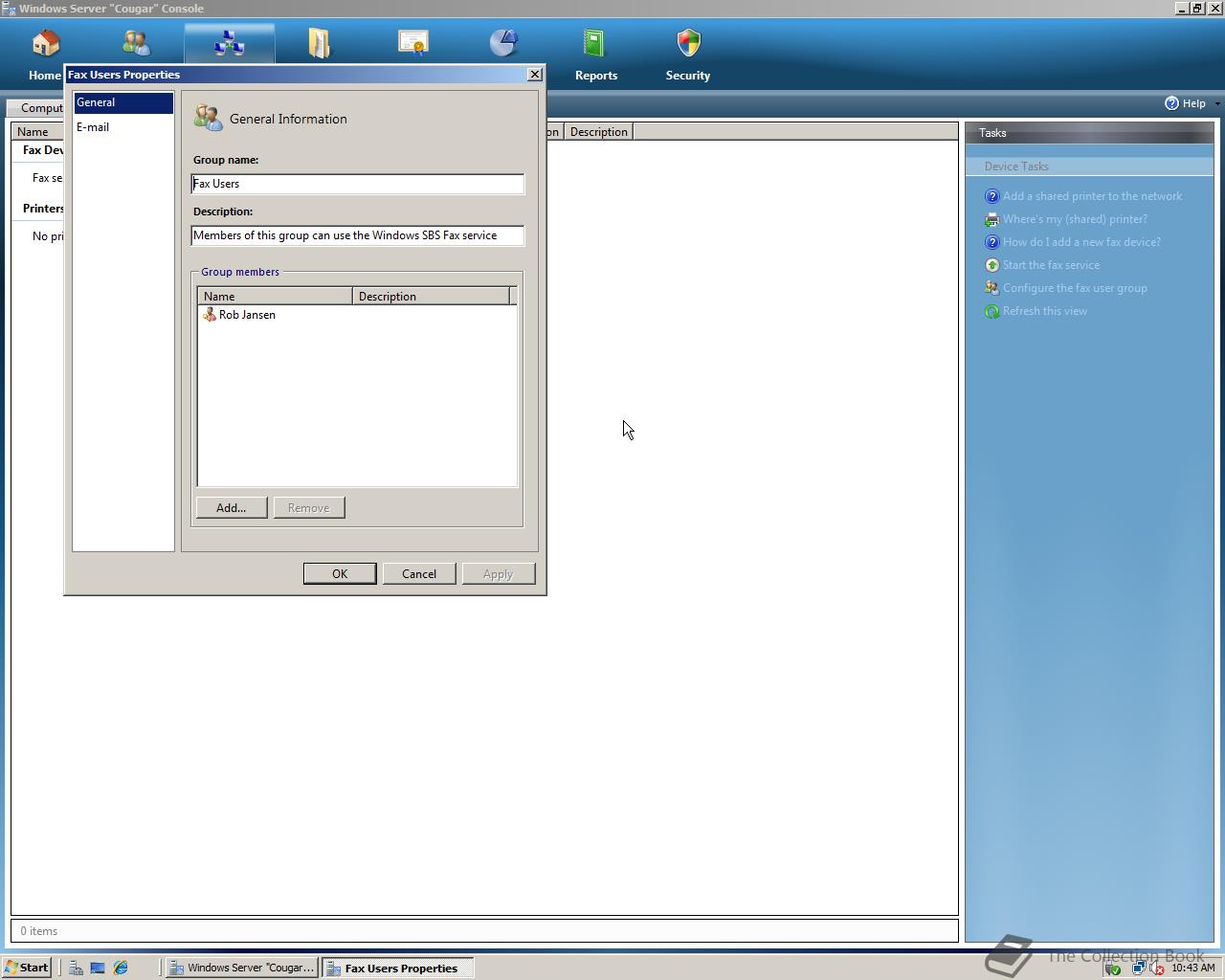This screenshot has height=980, width=1225.
Task: Click Start the fax service icon
Action: click(x=992, y=265)
